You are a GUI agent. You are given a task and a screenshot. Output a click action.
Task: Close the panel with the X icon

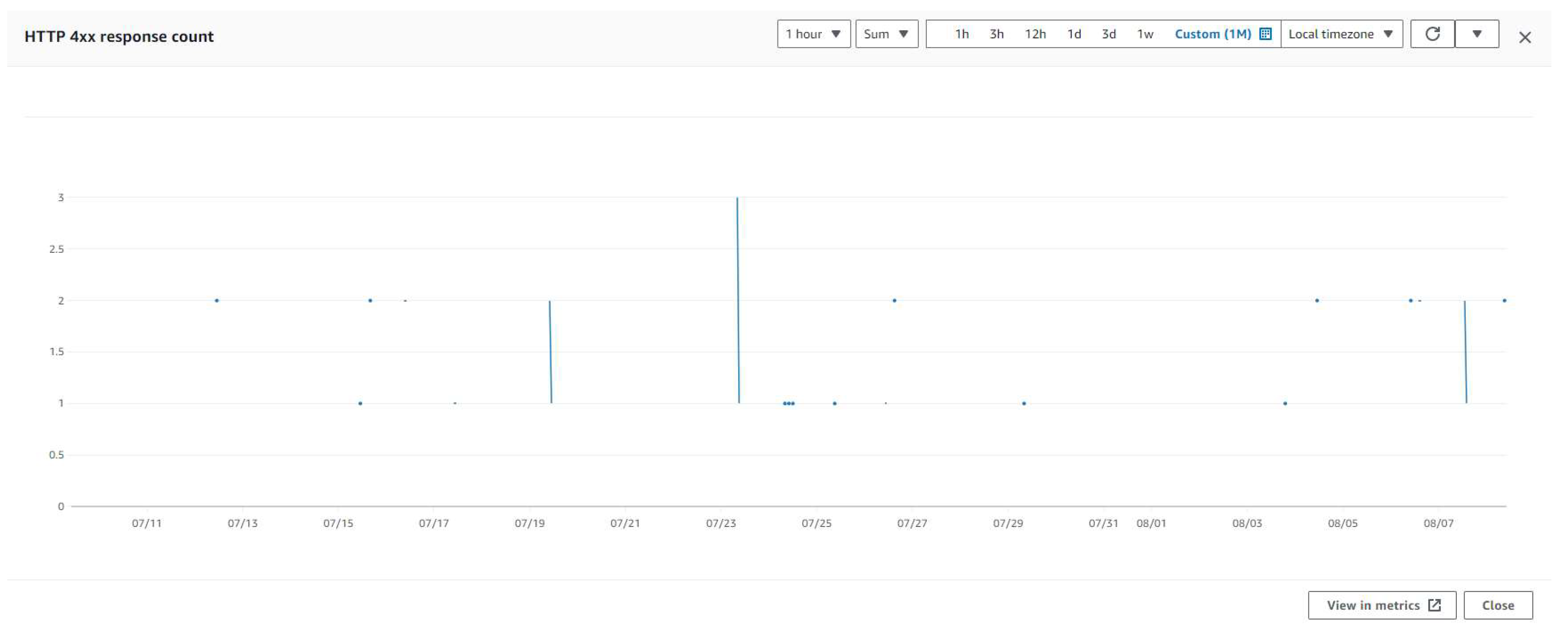(x=1524, y=38)
